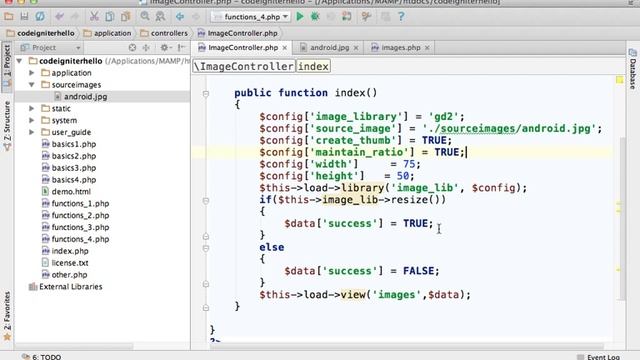Image resolution: width=640 pixels, height=360 pixels.
Task: Click ImageController.php in the breadcrumb bar
Action: (x=238, y=33)
